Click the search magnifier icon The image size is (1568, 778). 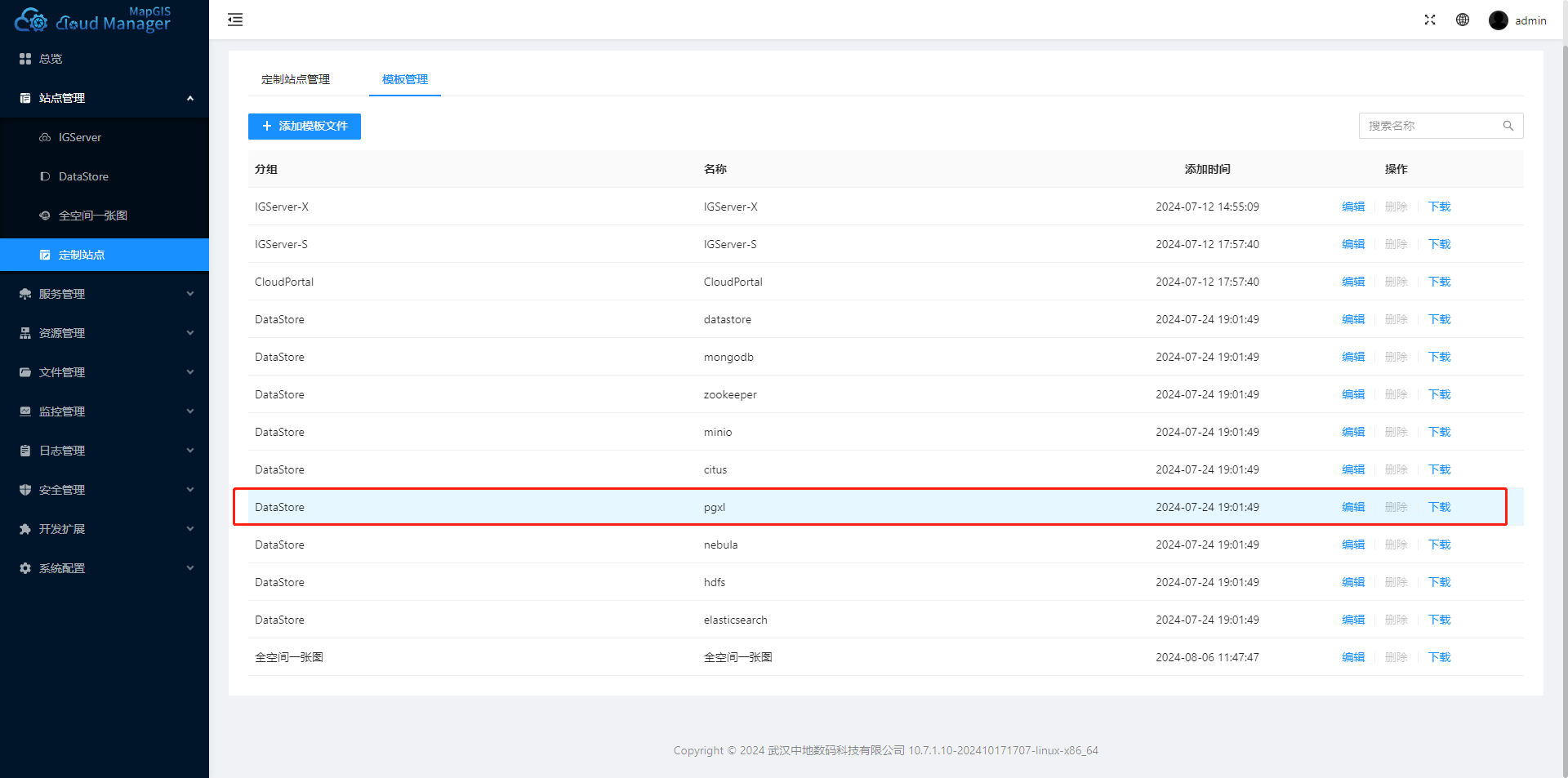[1508, 126]
